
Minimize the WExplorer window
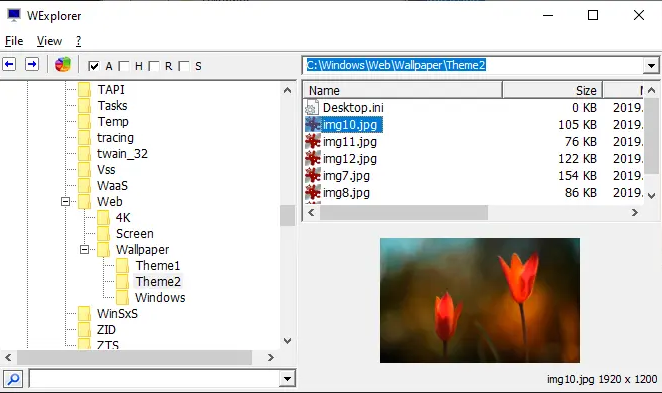(x=548, y=15)
